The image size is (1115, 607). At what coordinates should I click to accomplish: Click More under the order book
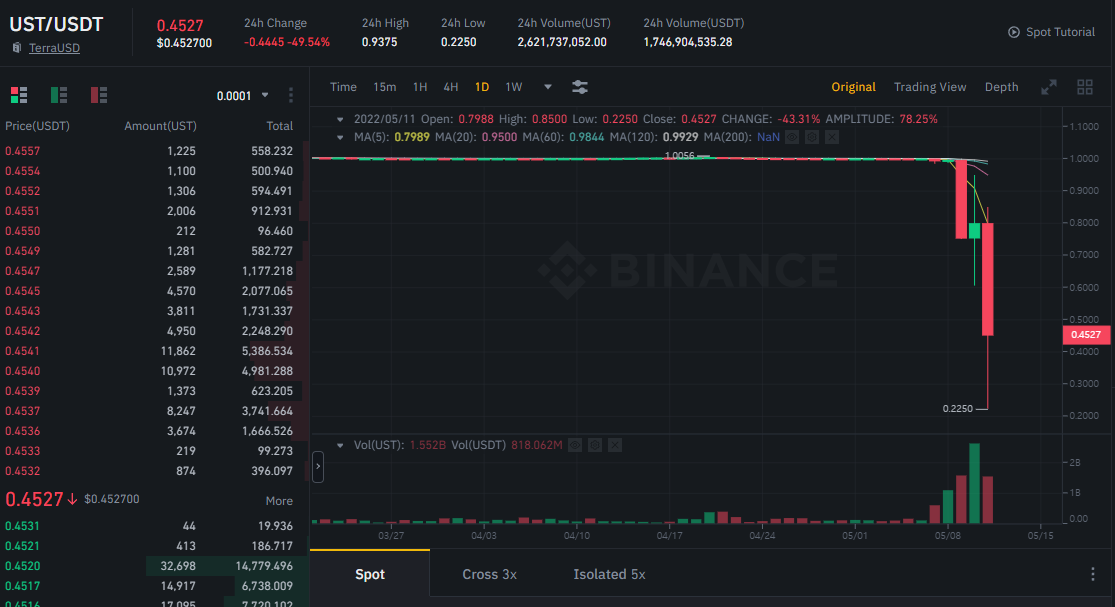point(279,501)
